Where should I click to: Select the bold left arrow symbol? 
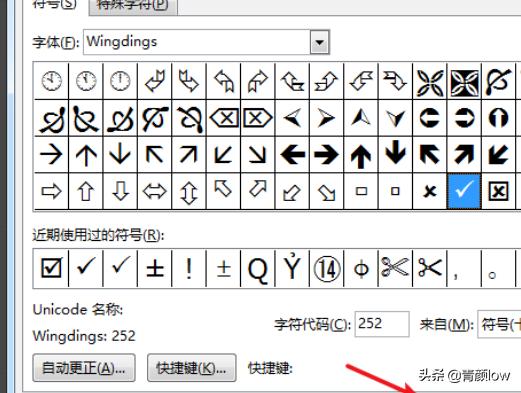coord(292,154)
